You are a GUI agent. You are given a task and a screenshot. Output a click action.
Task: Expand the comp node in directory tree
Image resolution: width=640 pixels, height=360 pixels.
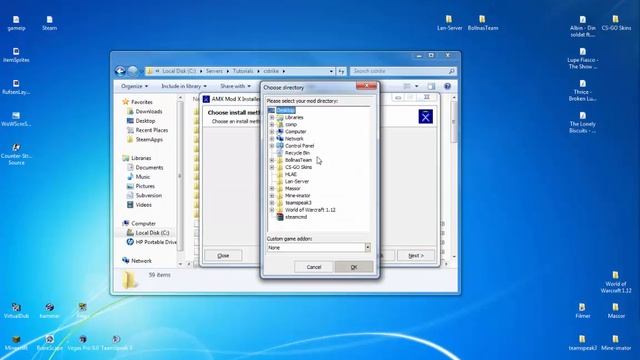[x=272, y=124]
